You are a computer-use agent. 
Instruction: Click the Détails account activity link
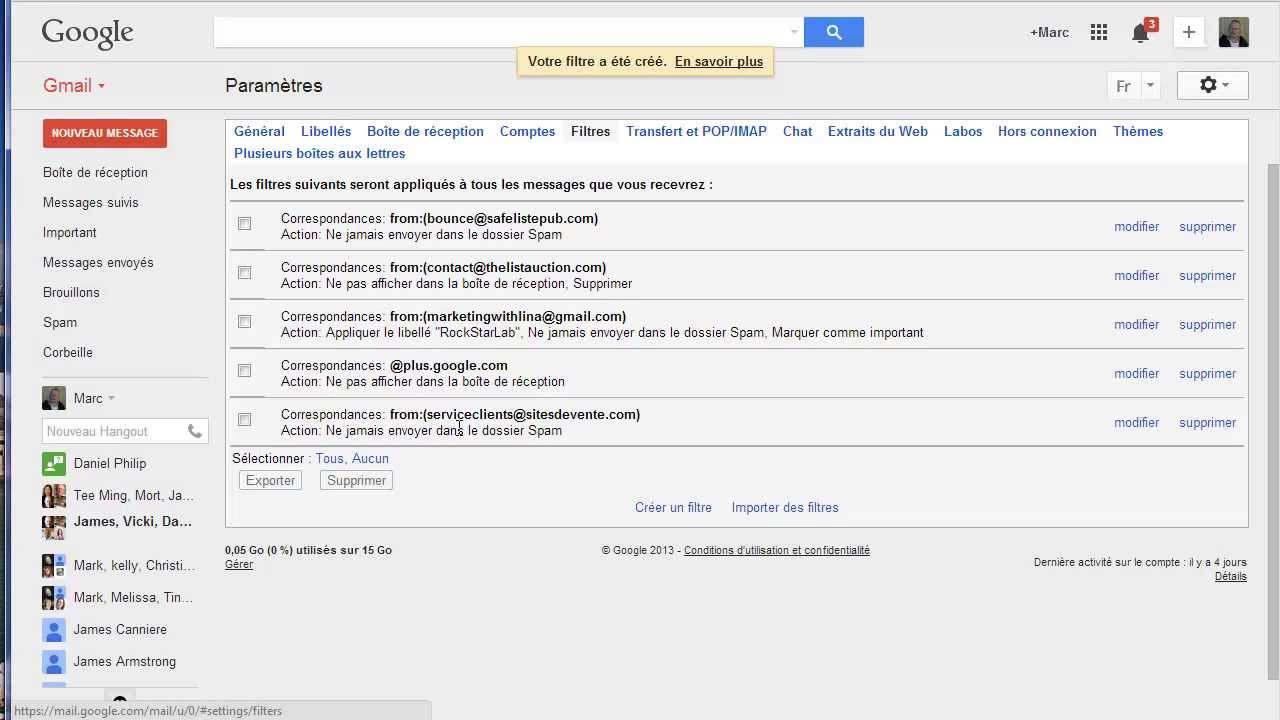coord(1231,576)
